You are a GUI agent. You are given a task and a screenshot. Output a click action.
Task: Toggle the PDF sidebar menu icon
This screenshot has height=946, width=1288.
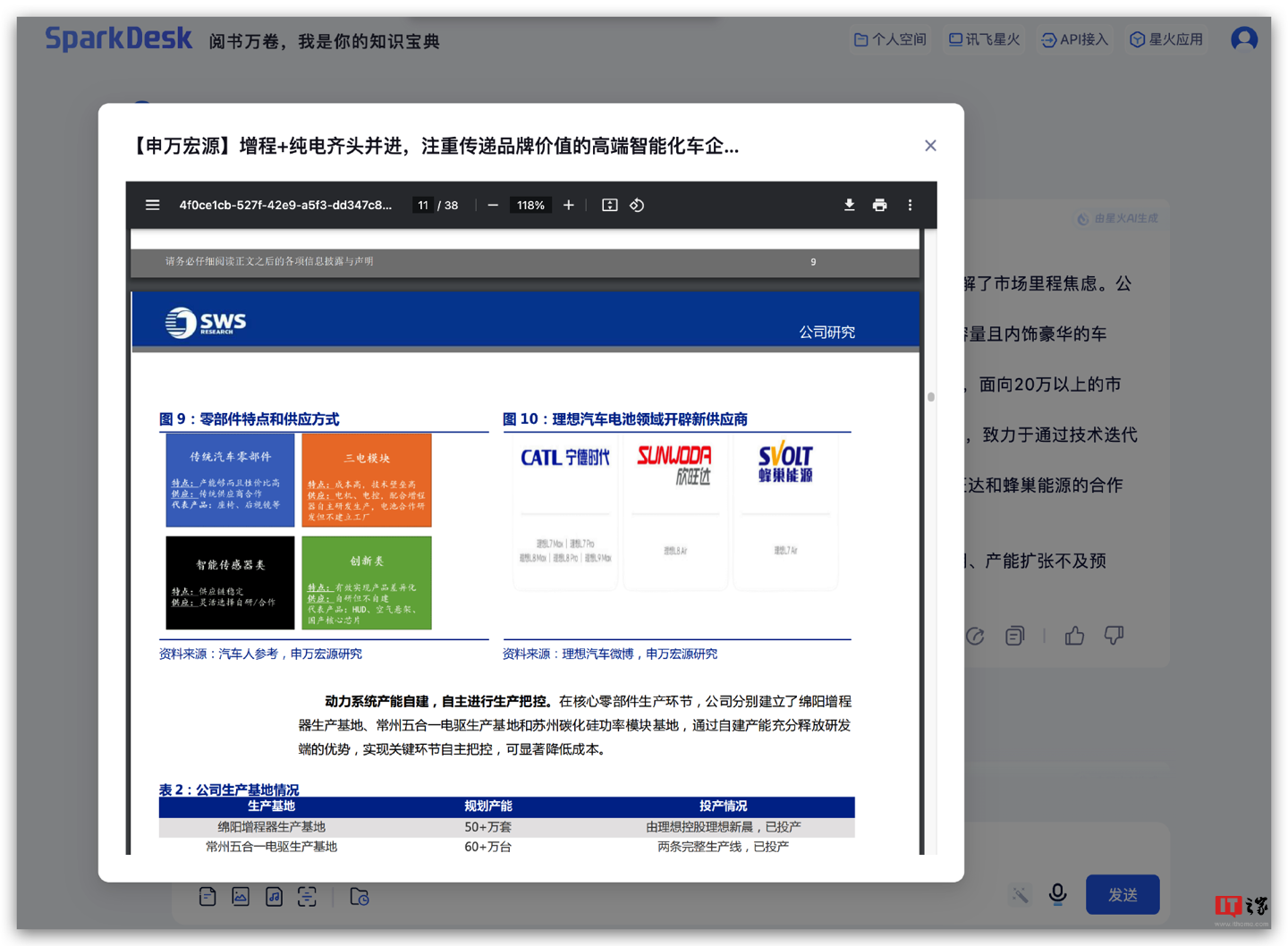[x=153, y=206]
